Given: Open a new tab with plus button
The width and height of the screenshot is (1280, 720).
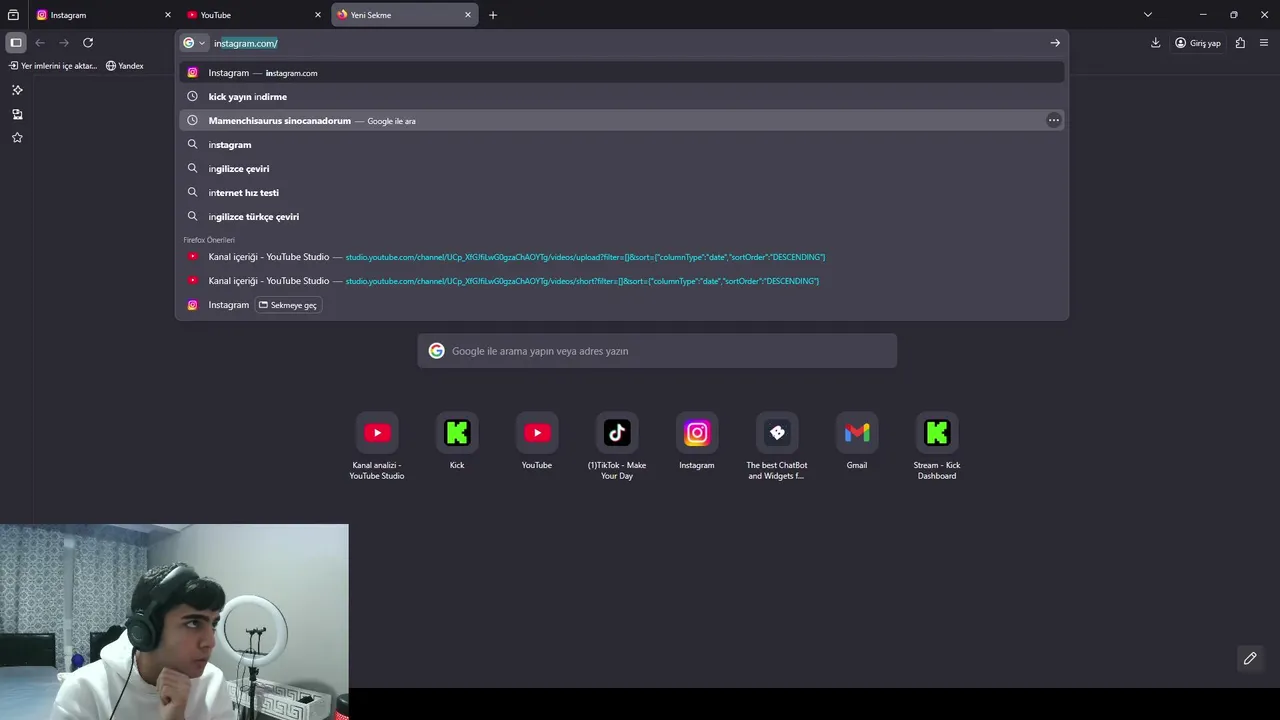Looking at the screenshot, I should (493, 15).
